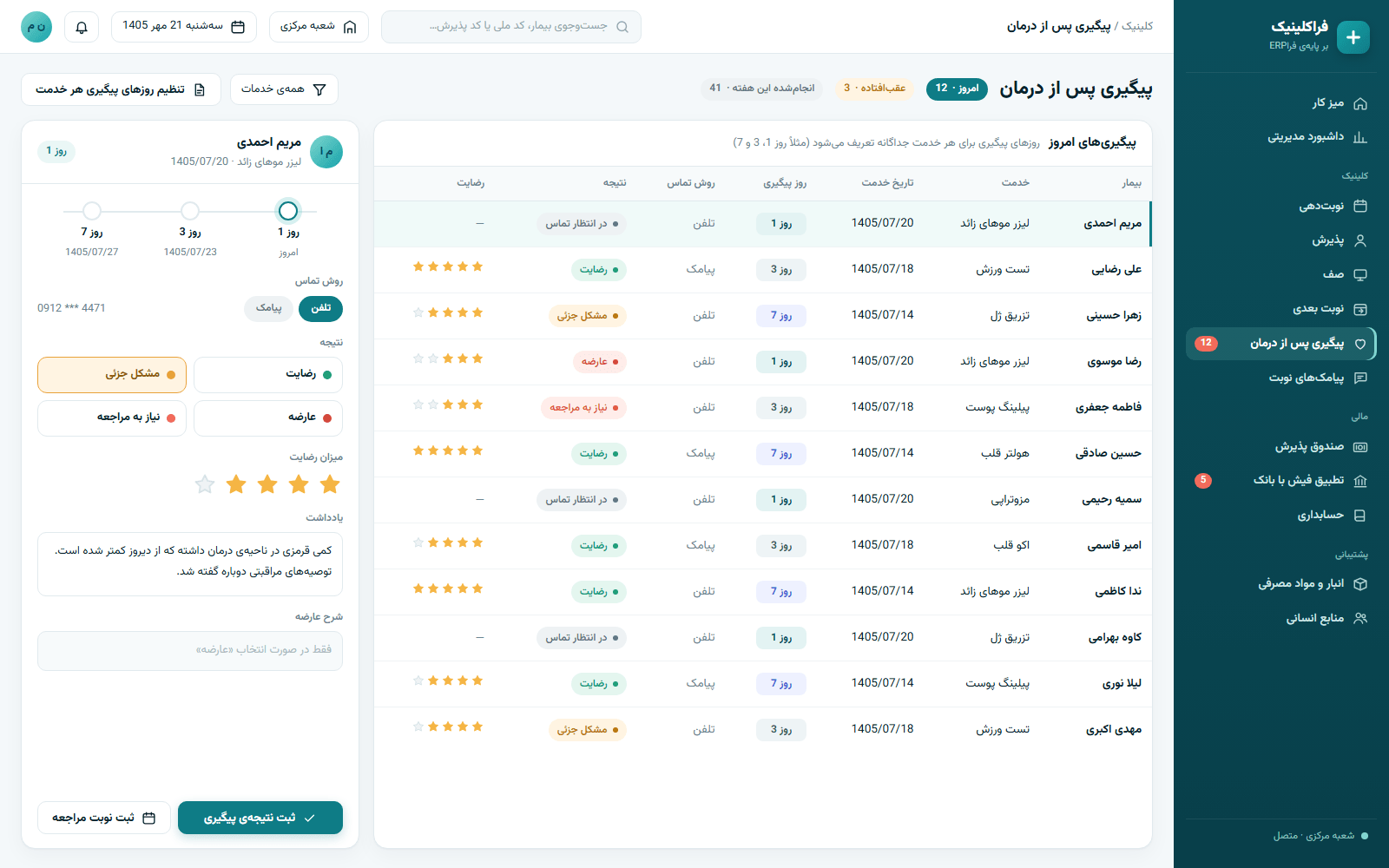Filter by the امروز · 12 chip
1389x868 pixels.
tap(957, 89)
